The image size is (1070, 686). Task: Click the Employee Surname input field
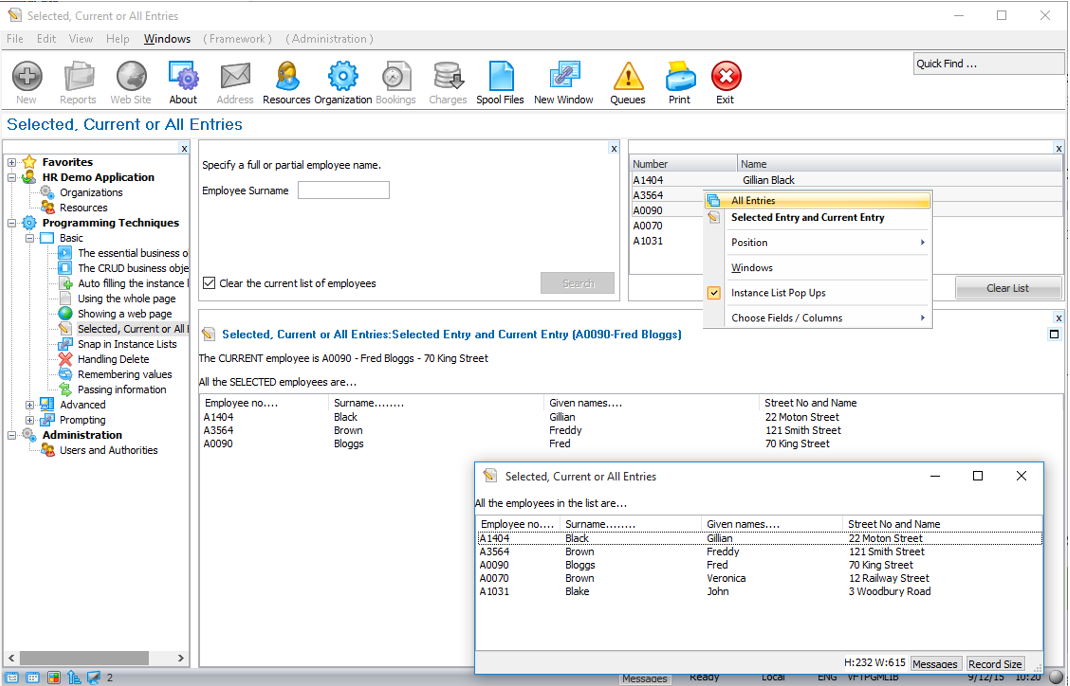(x=343, y=190)
